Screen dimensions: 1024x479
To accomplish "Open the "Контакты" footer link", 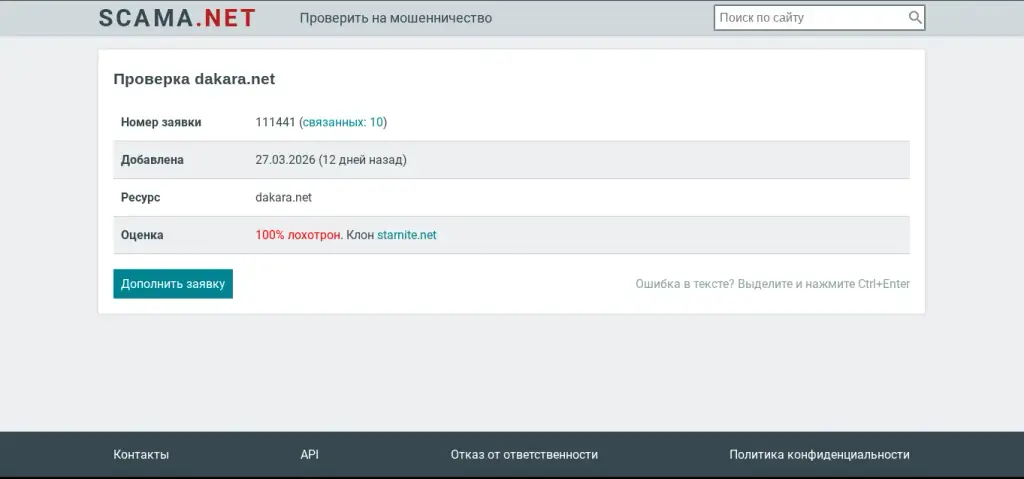I will click(x=141, y=455).
